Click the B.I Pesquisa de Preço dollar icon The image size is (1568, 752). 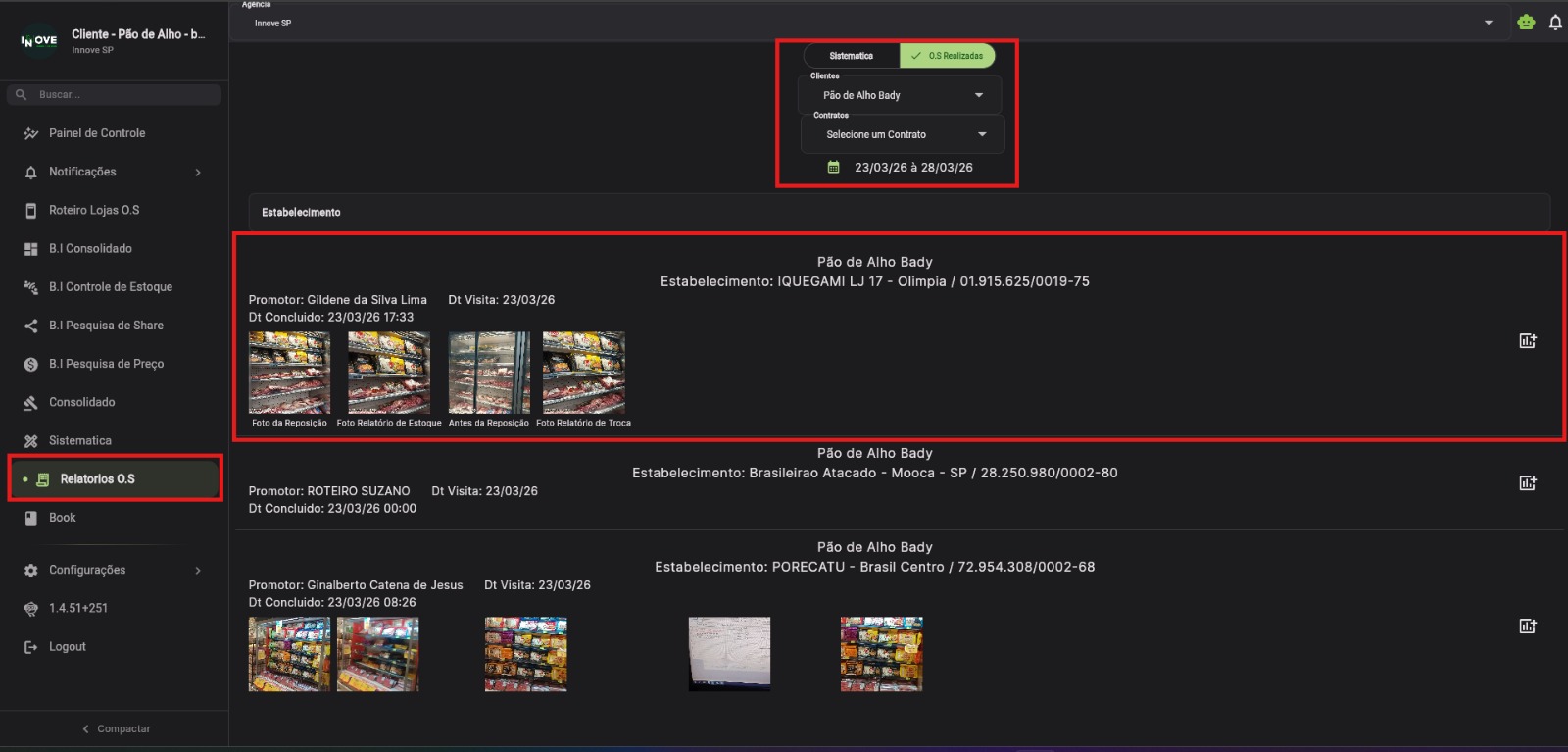click(30, 364)
